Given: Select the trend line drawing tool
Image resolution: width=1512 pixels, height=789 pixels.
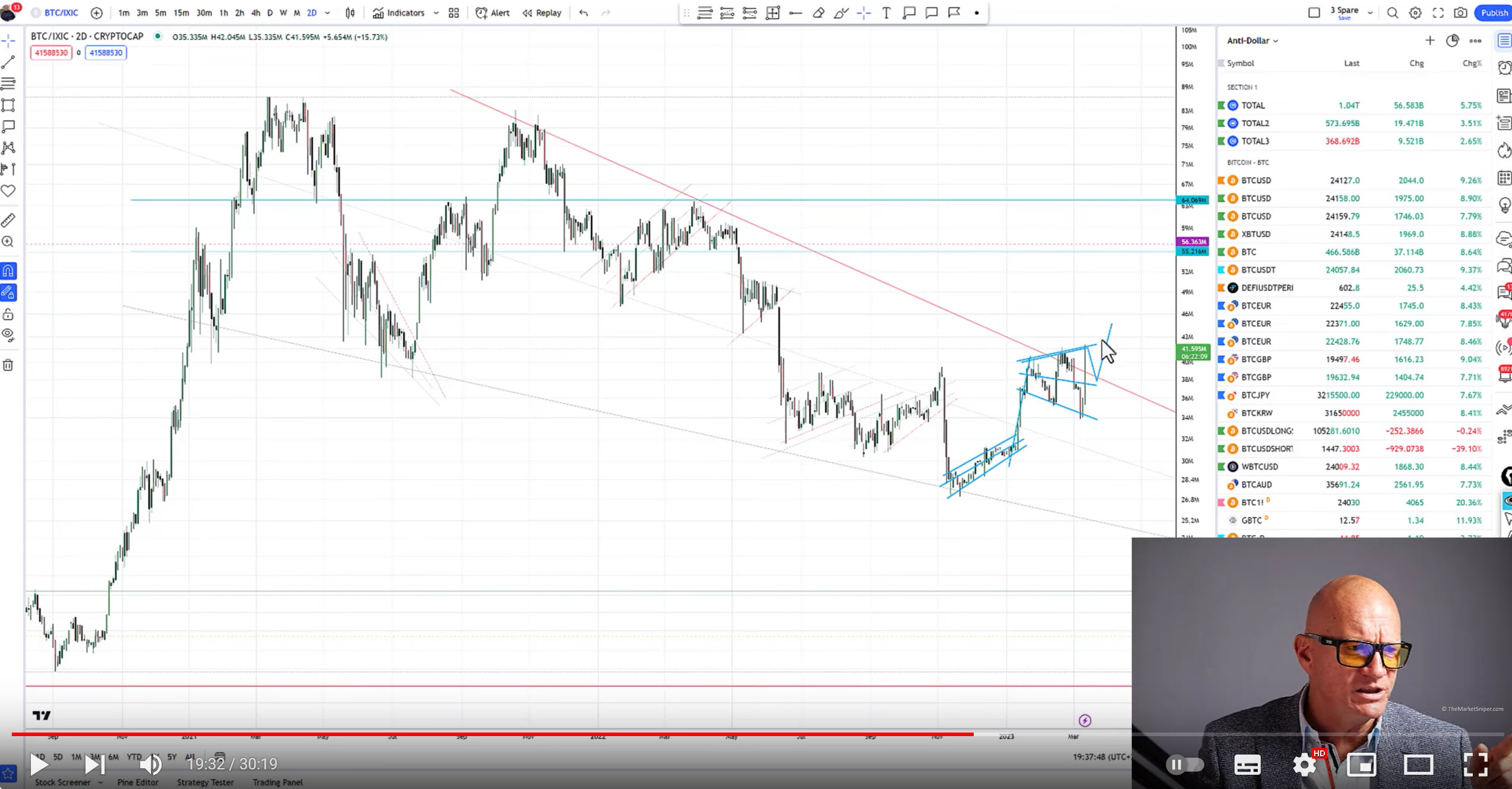Looking at the screenshot, I should tap(8, 62).
